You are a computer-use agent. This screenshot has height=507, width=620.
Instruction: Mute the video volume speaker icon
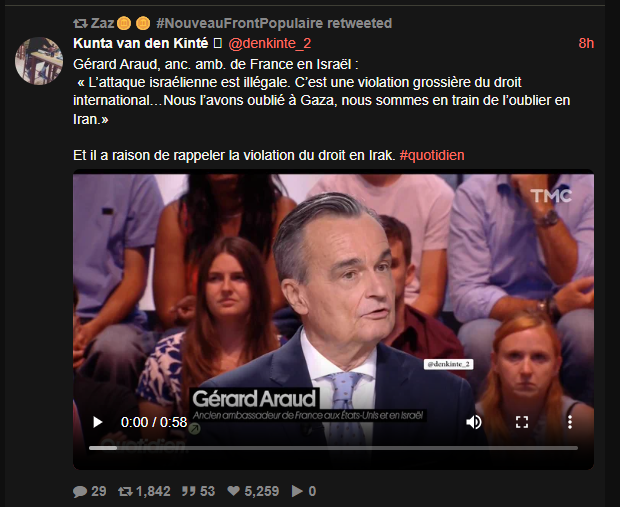pyautogui.click(x=474, y=422)
